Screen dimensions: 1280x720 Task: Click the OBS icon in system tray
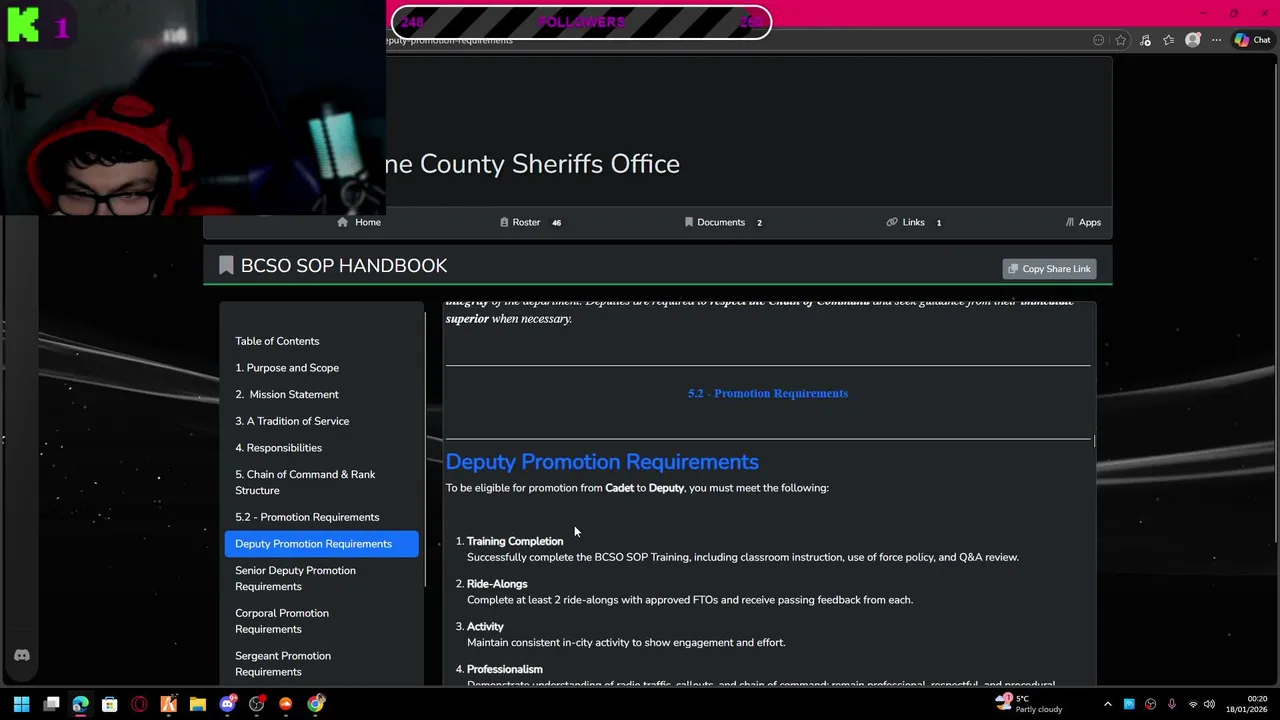click(x=1150, y=704)
